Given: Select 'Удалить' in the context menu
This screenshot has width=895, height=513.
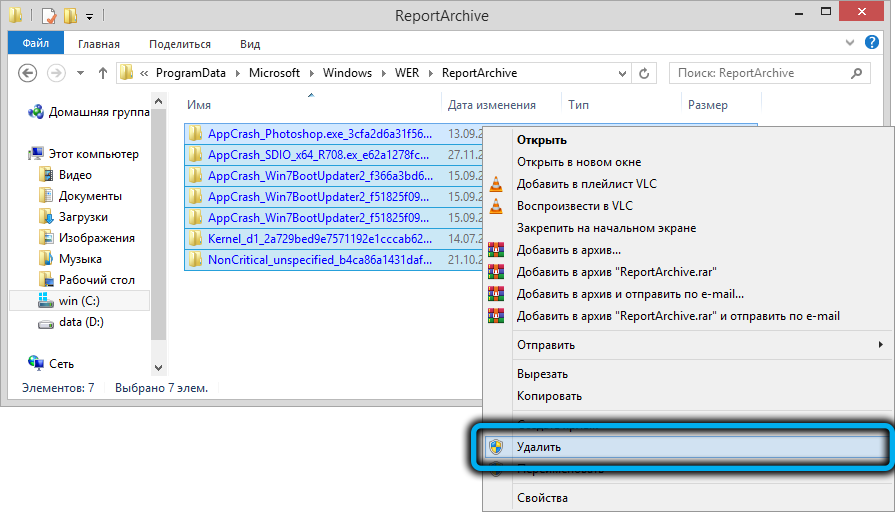Looking at the screenshot, I should [539, 447].
